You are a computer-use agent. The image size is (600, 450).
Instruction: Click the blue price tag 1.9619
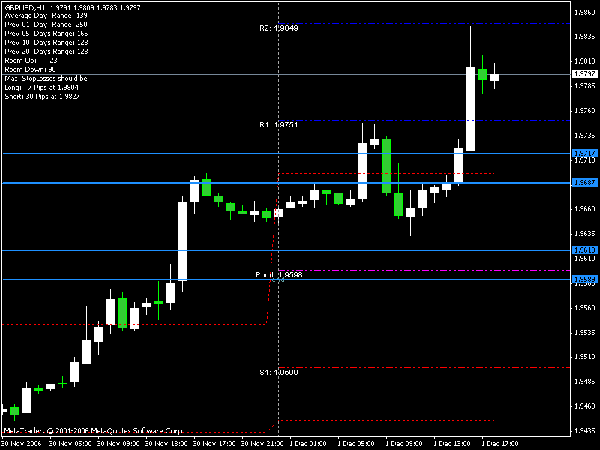pyautogui.click(x=585, y=250)
